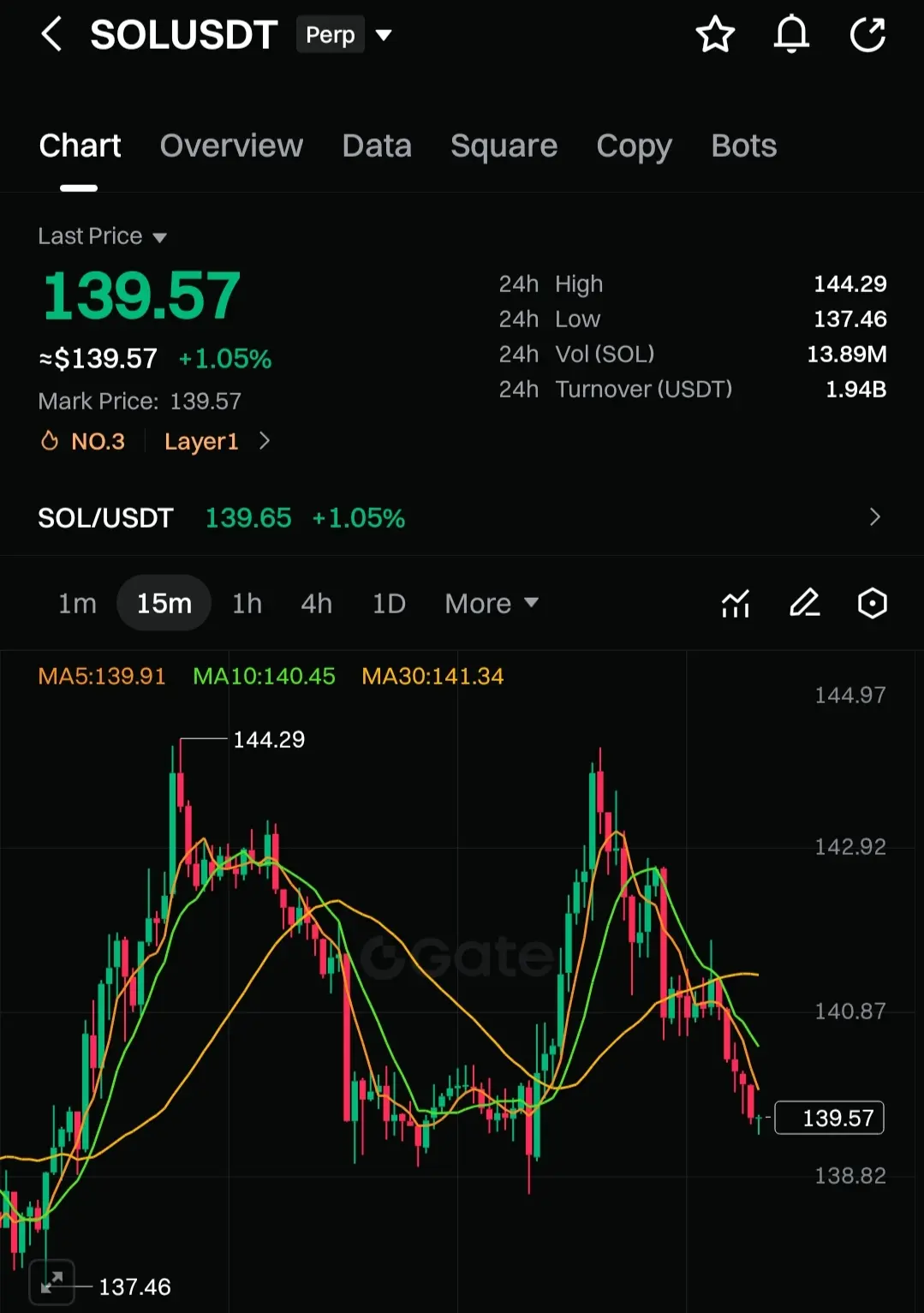Image resolution: width=924 pixels, height=1313 pixels.
Task: Open chart settings hexagon icon
Action: point(873,604)
